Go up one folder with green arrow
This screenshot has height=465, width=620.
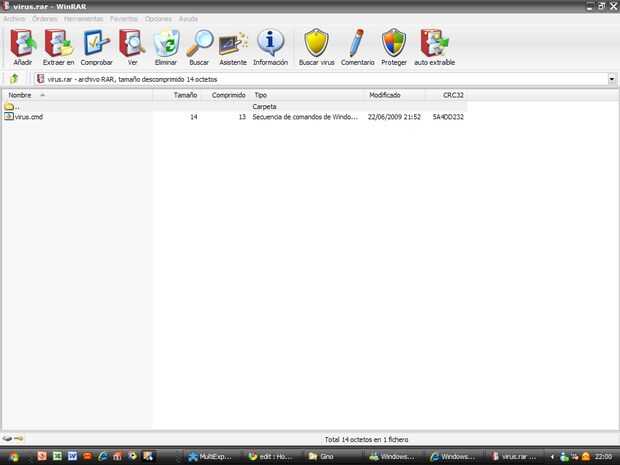[x=14, y=79]
